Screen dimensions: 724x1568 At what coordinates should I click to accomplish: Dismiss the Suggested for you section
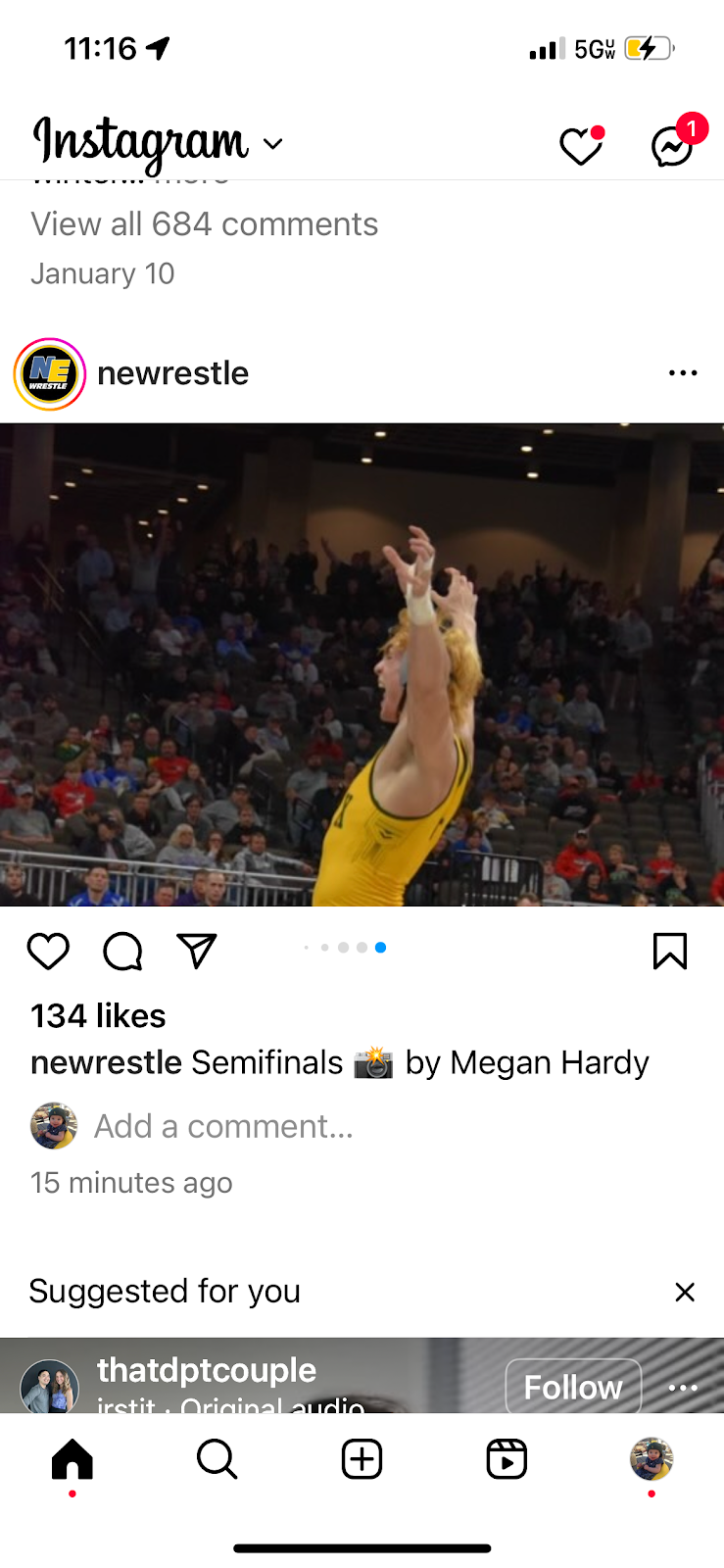(x=685, y=1292)
